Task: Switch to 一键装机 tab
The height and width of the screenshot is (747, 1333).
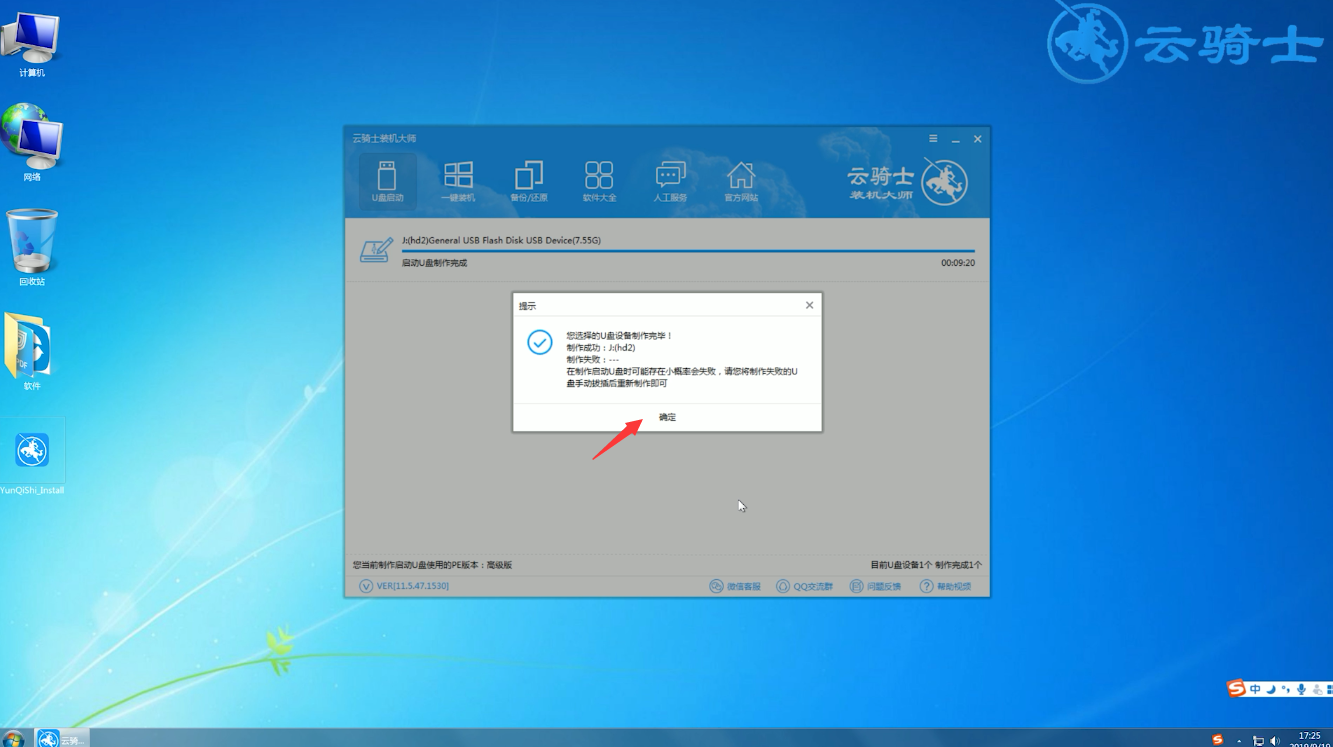Action: pyautogui.click(x=458, y=180)
